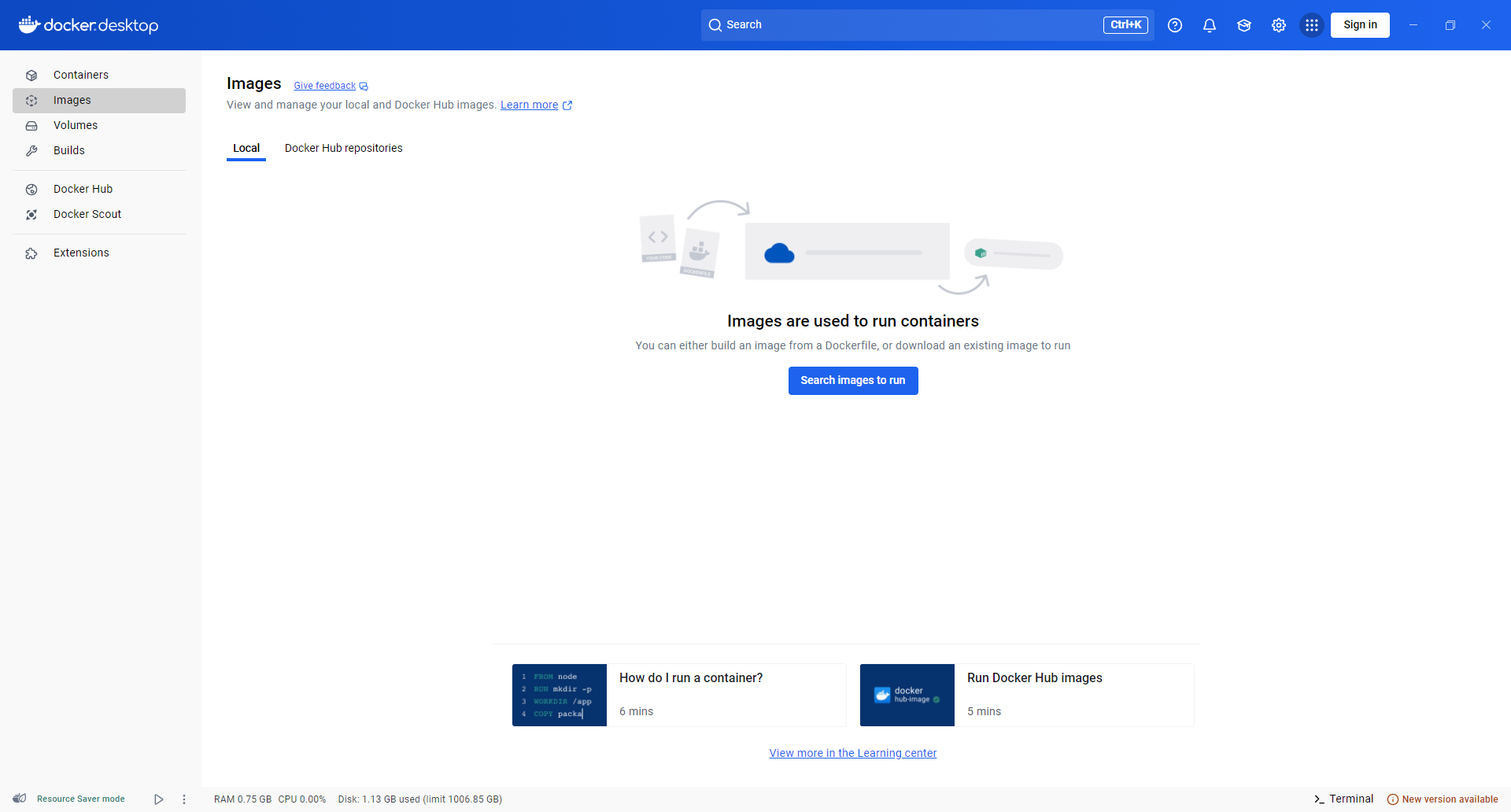Click the Sign in button
Screen dimensions: 1511x812
point(1360,25)
